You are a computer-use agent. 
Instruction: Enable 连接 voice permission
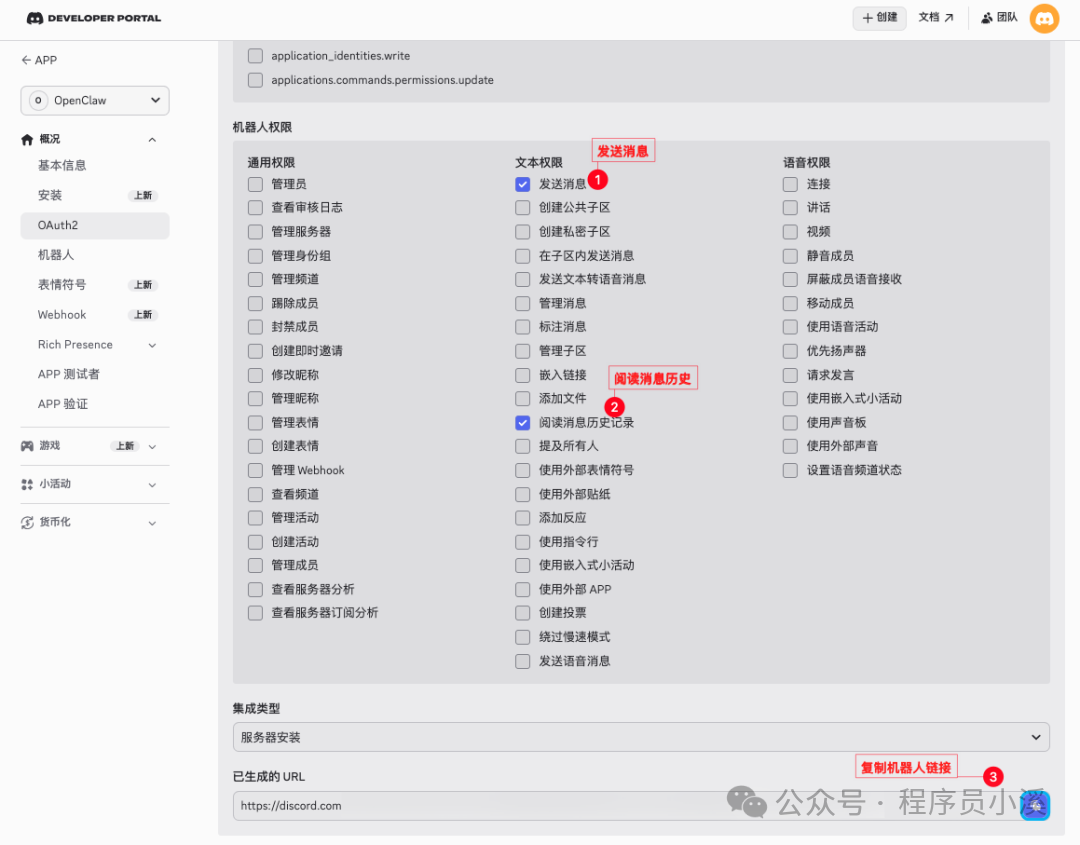[x=790, y=184]
